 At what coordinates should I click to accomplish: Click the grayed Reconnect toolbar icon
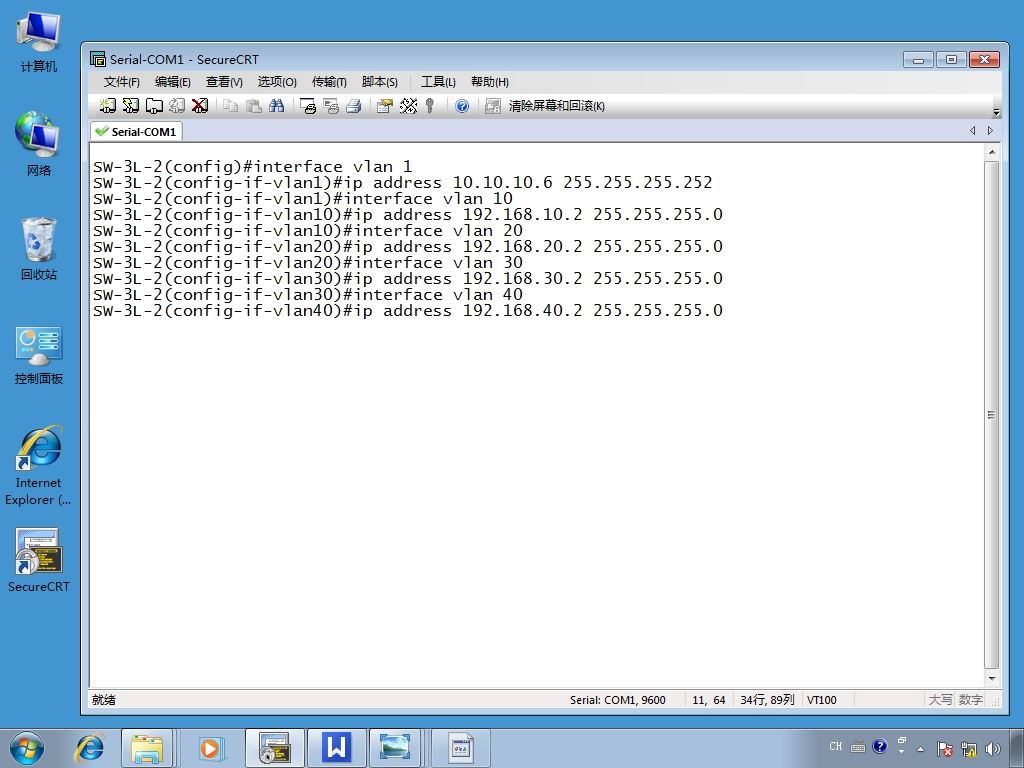pos(177,105)
